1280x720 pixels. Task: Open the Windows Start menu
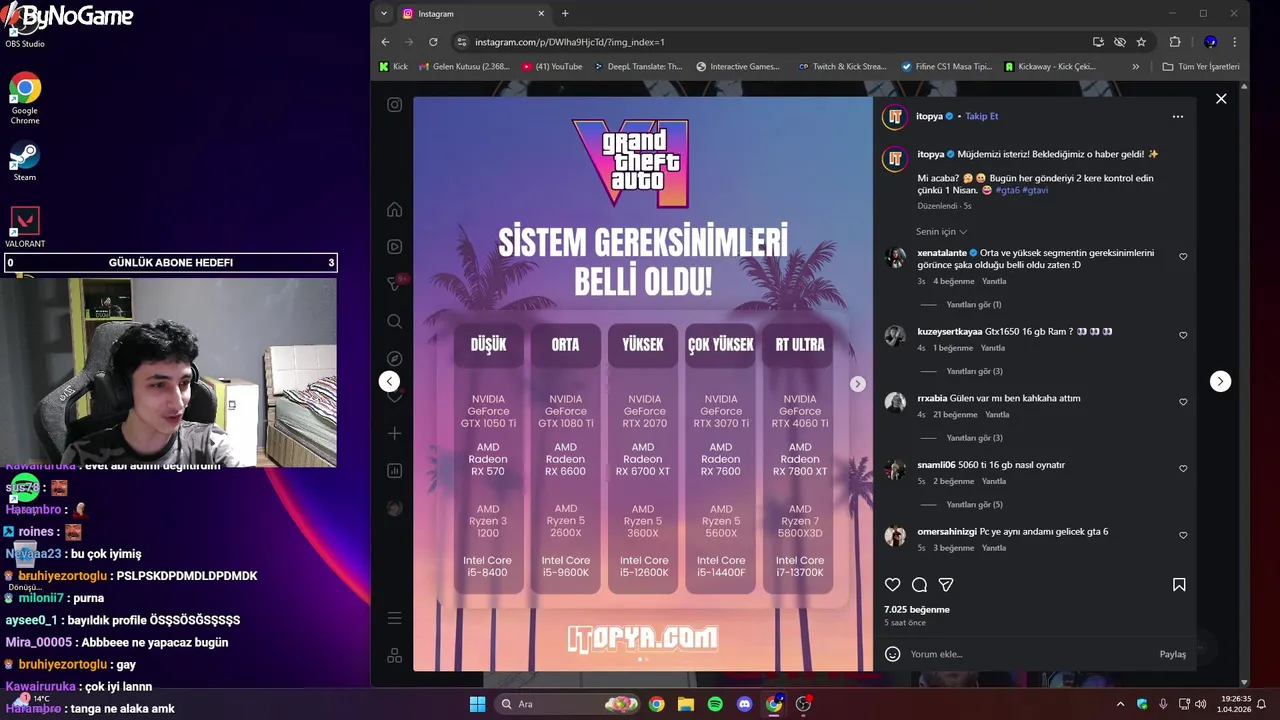pos(477,704)
